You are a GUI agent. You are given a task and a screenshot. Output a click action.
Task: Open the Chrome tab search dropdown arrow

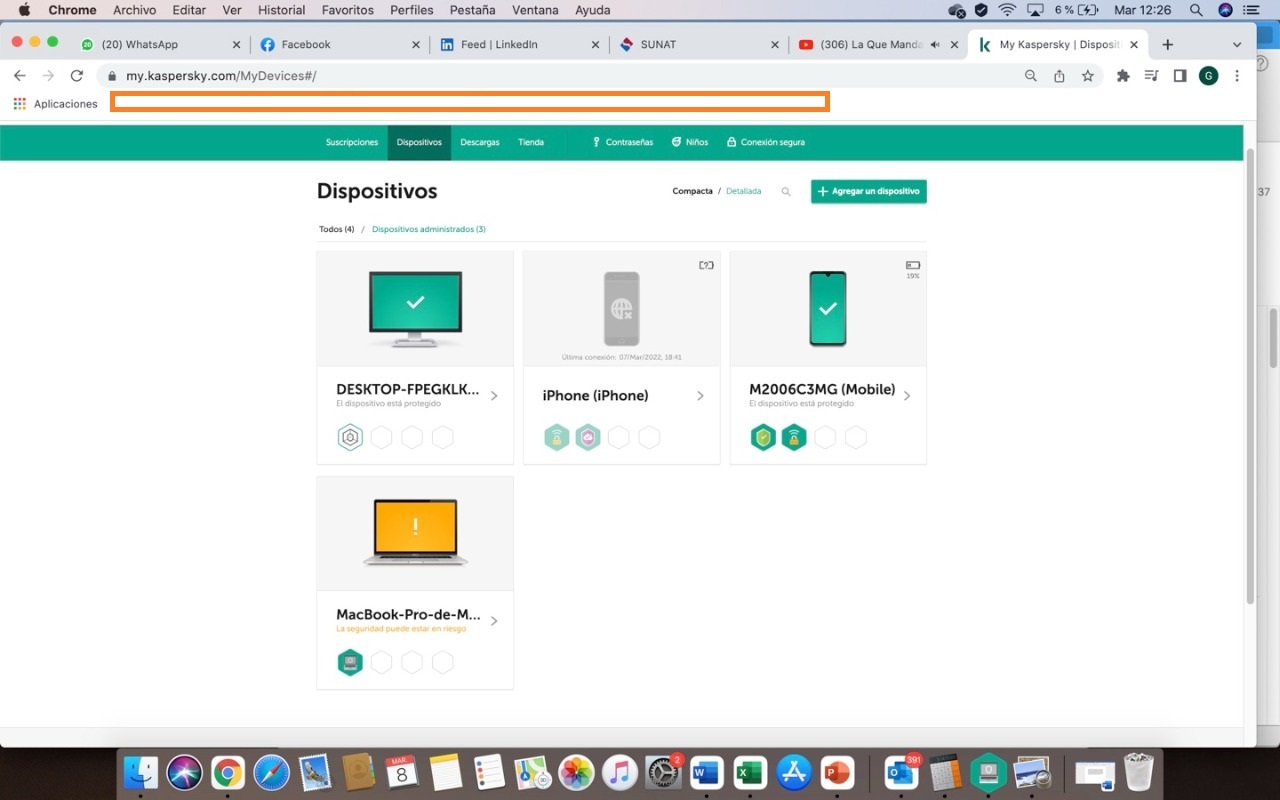[1237, 44]
